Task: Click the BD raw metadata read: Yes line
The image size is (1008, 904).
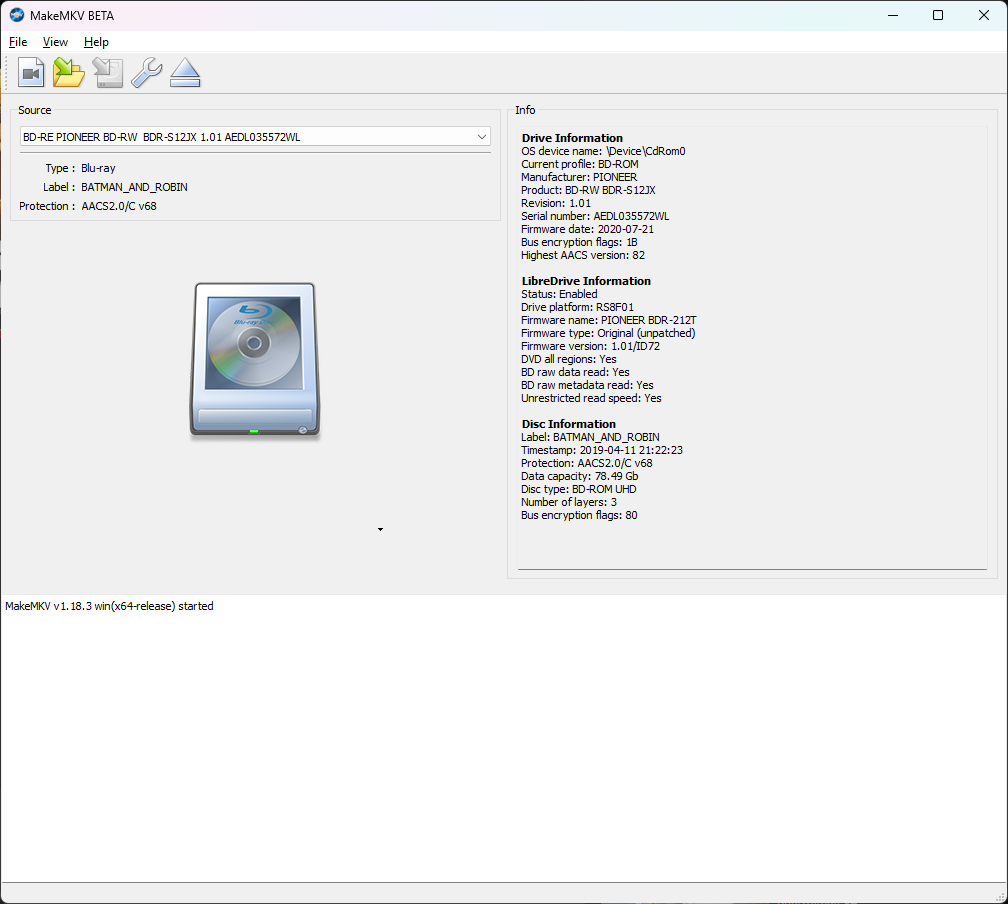Action: click(588, 385)
